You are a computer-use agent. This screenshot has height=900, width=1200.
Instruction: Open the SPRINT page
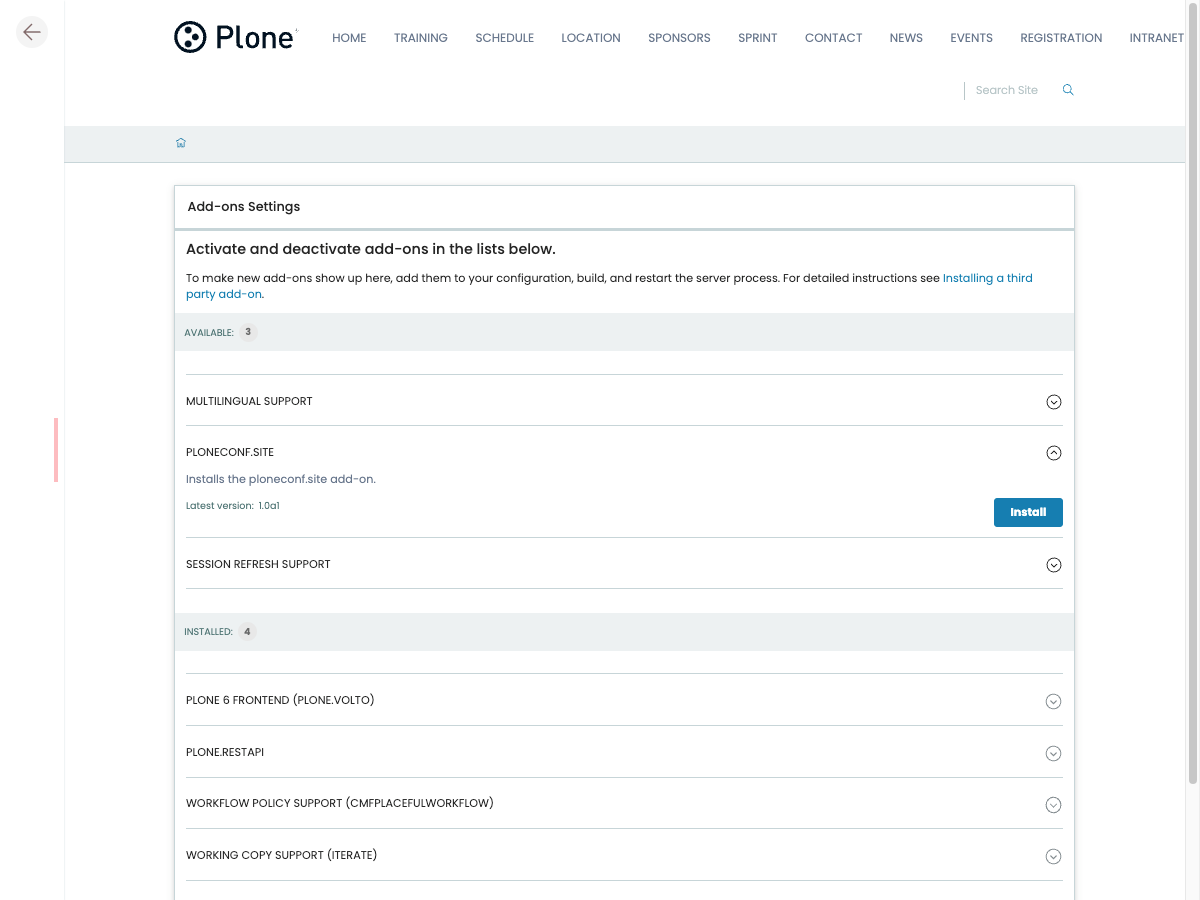point(758,38)
